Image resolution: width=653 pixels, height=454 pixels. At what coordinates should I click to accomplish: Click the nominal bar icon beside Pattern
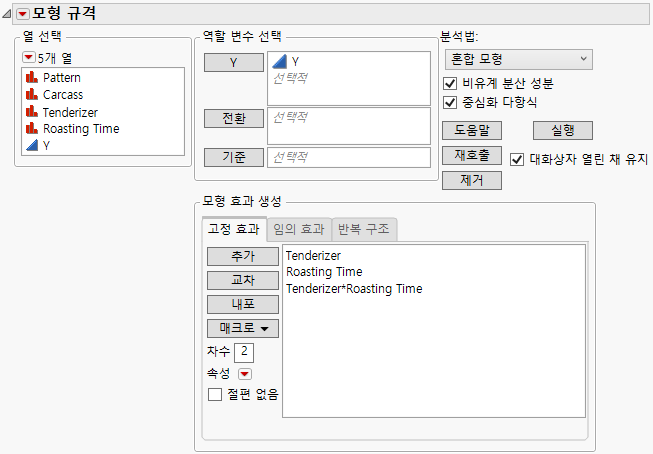coord(32,77)
